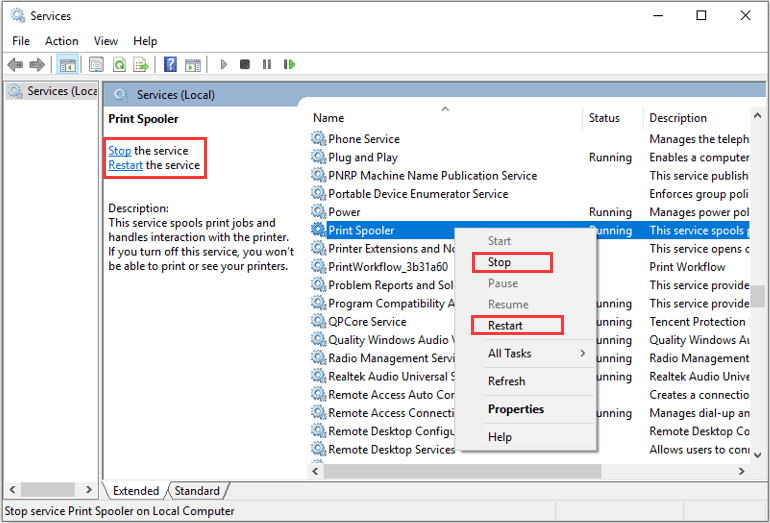Click the Stop the service link

[119, 151]
